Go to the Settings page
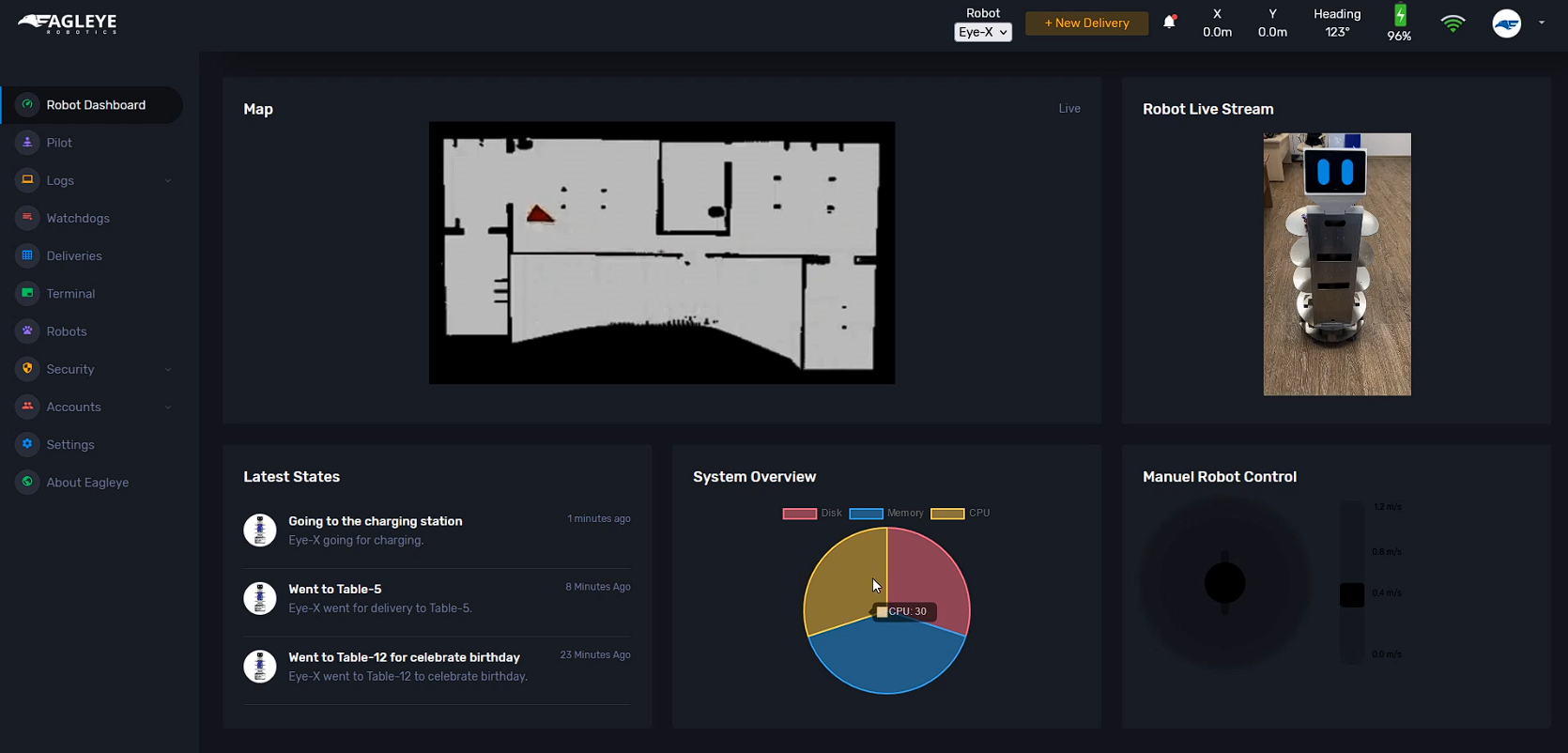This screenshot has width=1568, height=753. coord(70,444)
